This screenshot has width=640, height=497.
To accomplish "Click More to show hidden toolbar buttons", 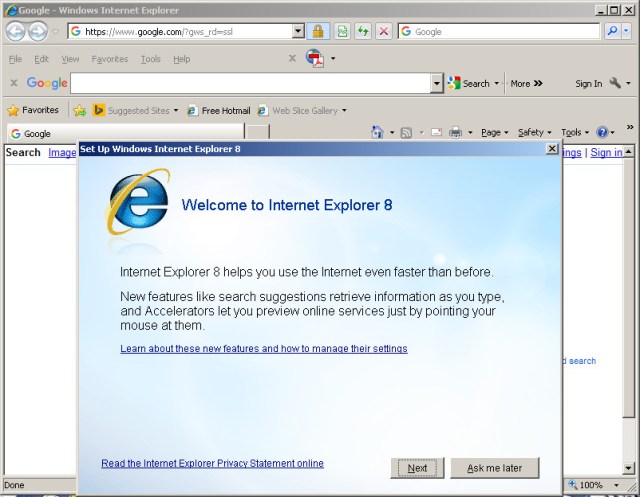I will tap(526, 84).
